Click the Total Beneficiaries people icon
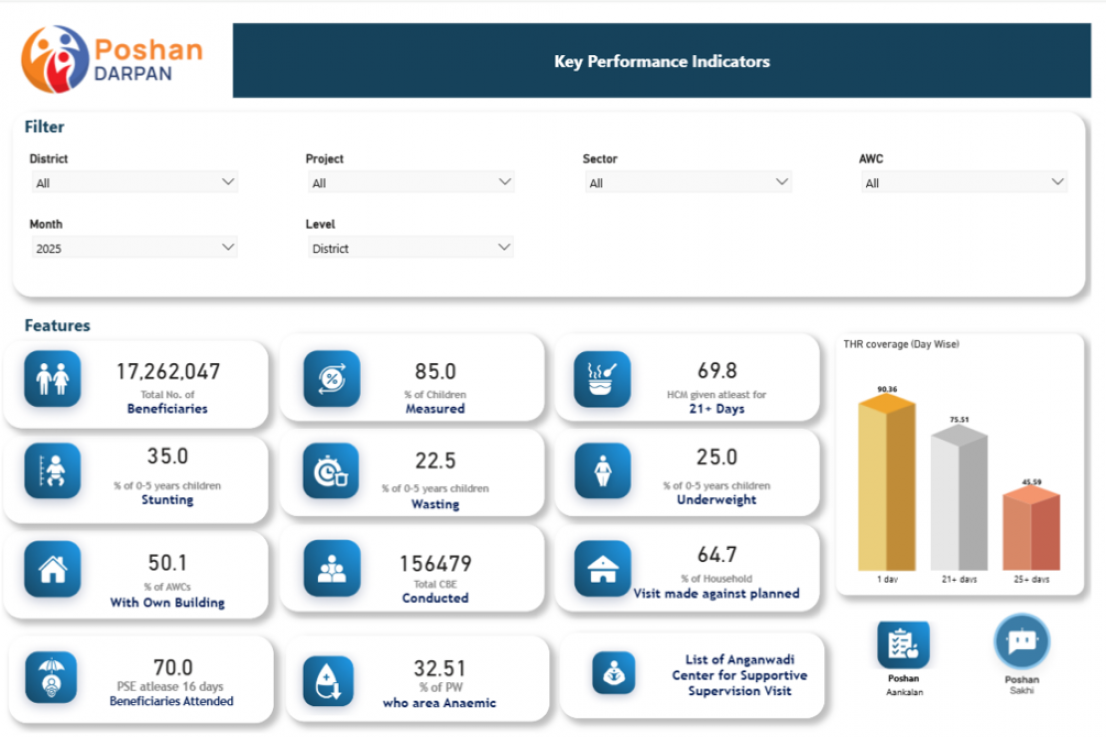The image size is (1106, 737). pyautogui.click(x=53, y=379)
